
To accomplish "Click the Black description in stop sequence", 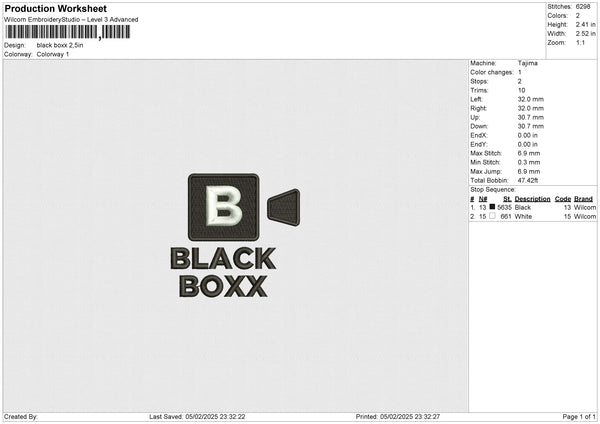I will point(523,207).
